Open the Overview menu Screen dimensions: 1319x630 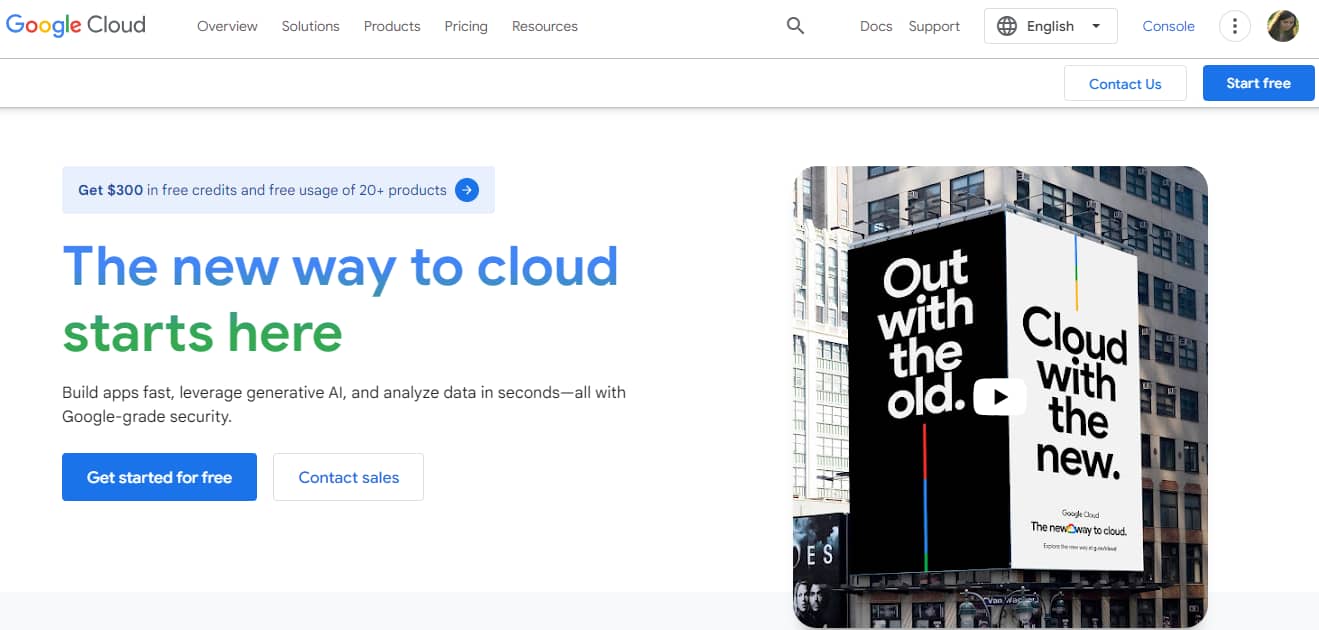(227, 26)
